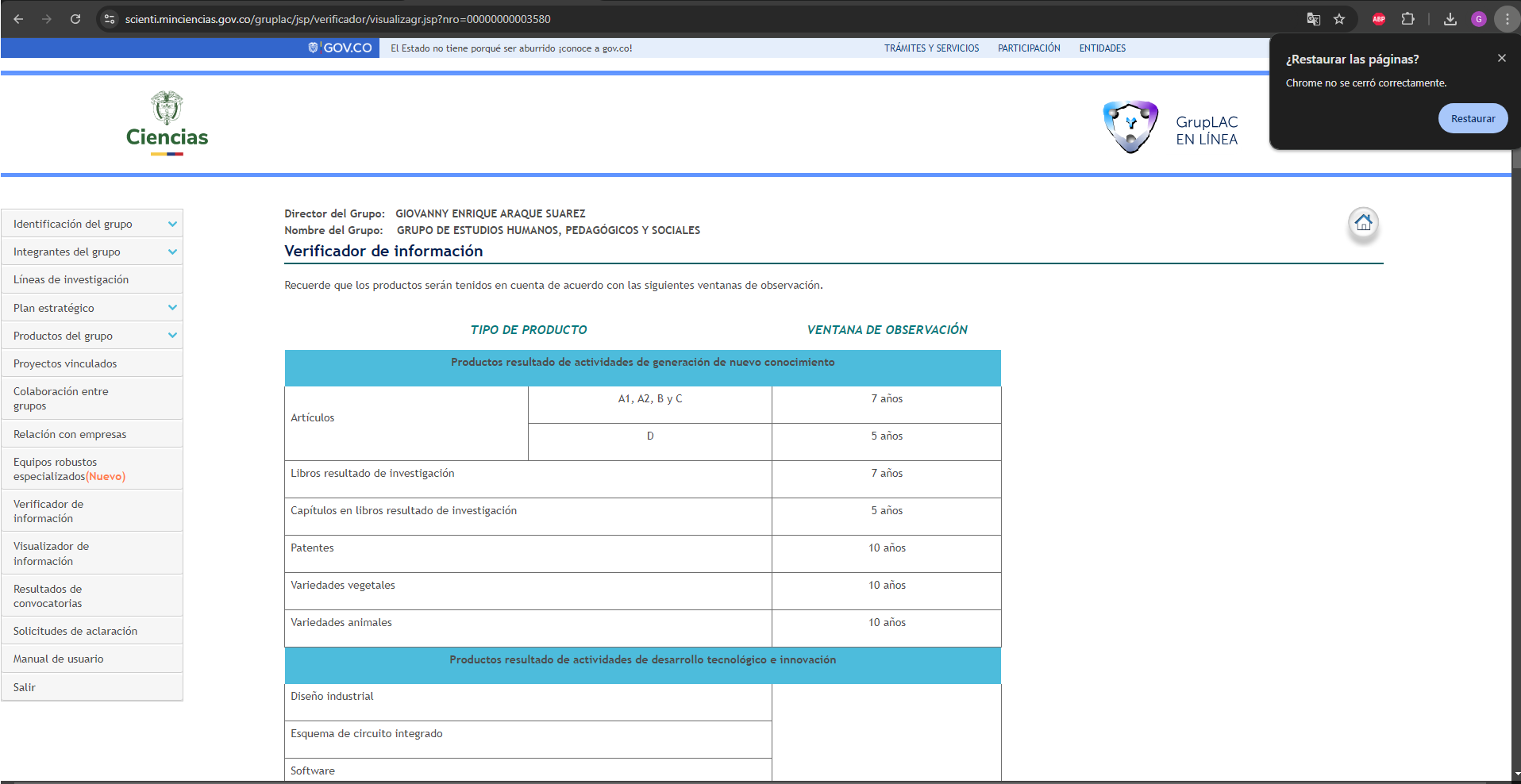Expand the Plan estratégico chevron
The image size is (1521, 784).
tap(172, 308)
